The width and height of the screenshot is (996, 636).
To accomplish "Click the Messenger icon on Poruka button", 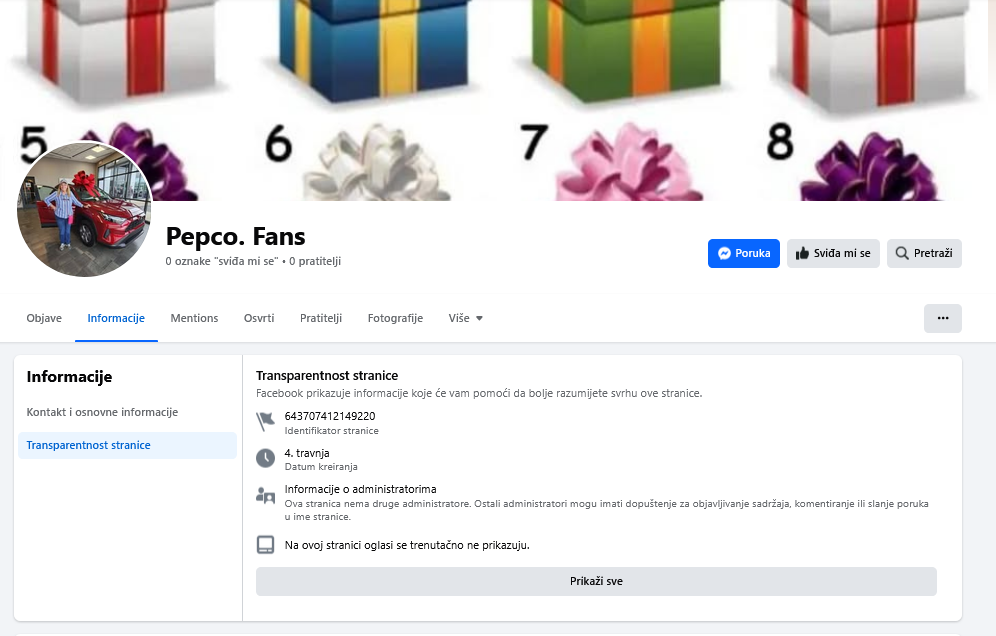I will click(x=723, y=254).
